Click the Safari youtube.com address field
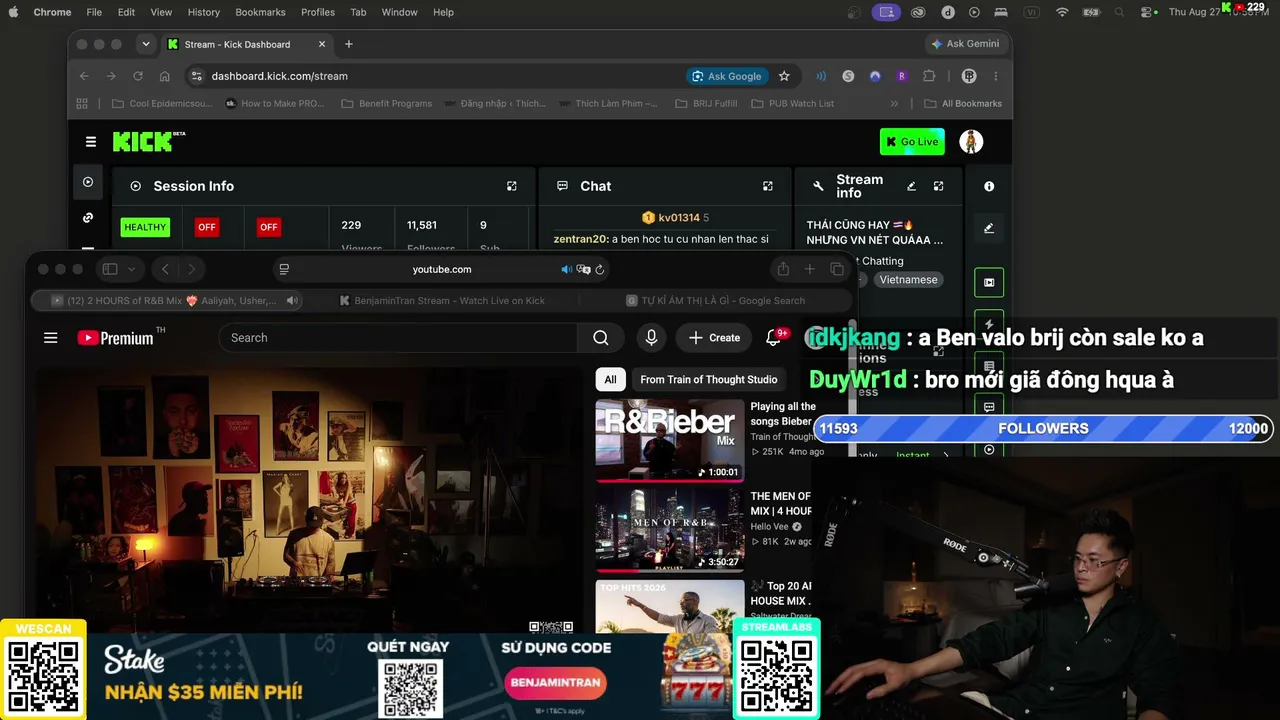This screenshot has width=1280, height=720. point(442,269)
